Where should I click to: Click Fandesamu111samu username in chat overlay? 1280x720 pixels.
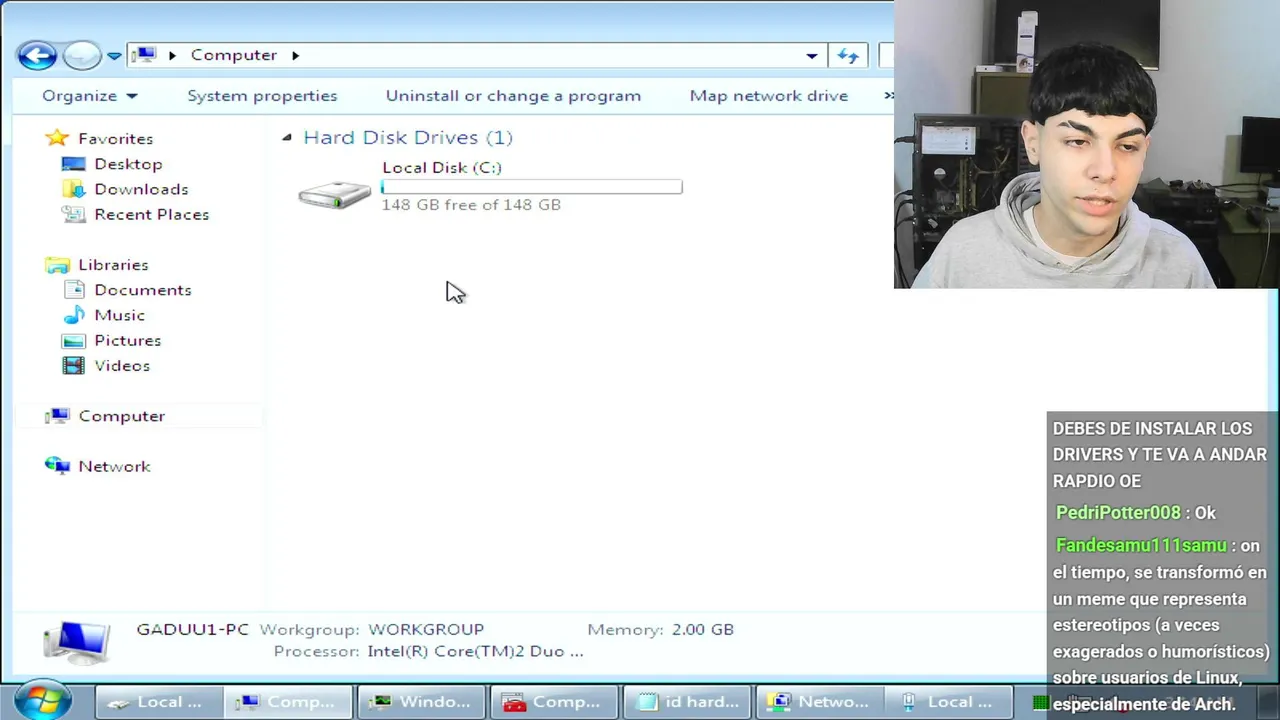[x=1141, y=545]
